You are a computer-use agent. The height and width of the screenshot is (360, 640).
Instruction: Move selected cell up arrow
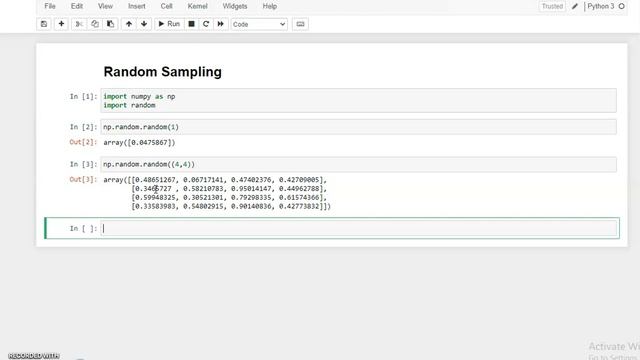(129, 24)
